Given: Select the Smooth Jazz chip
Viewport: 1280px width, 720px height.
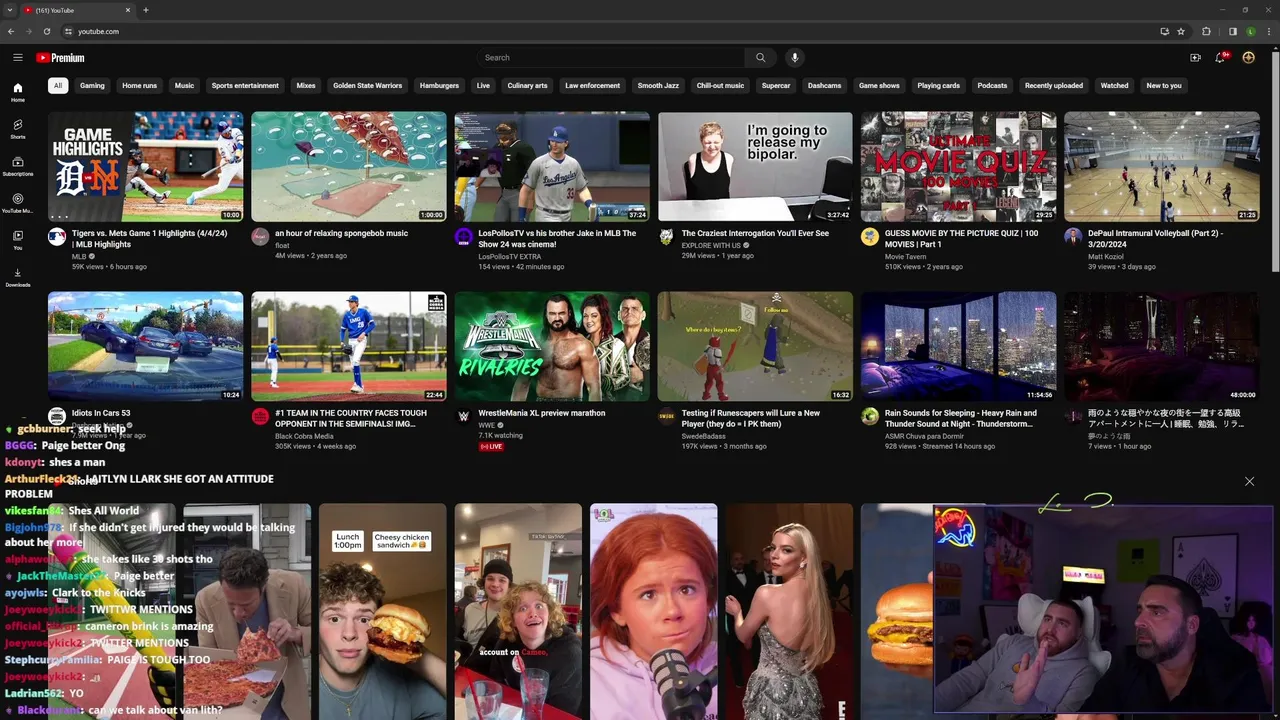Looking at the screenshot, I should click(x=658, y=86).
